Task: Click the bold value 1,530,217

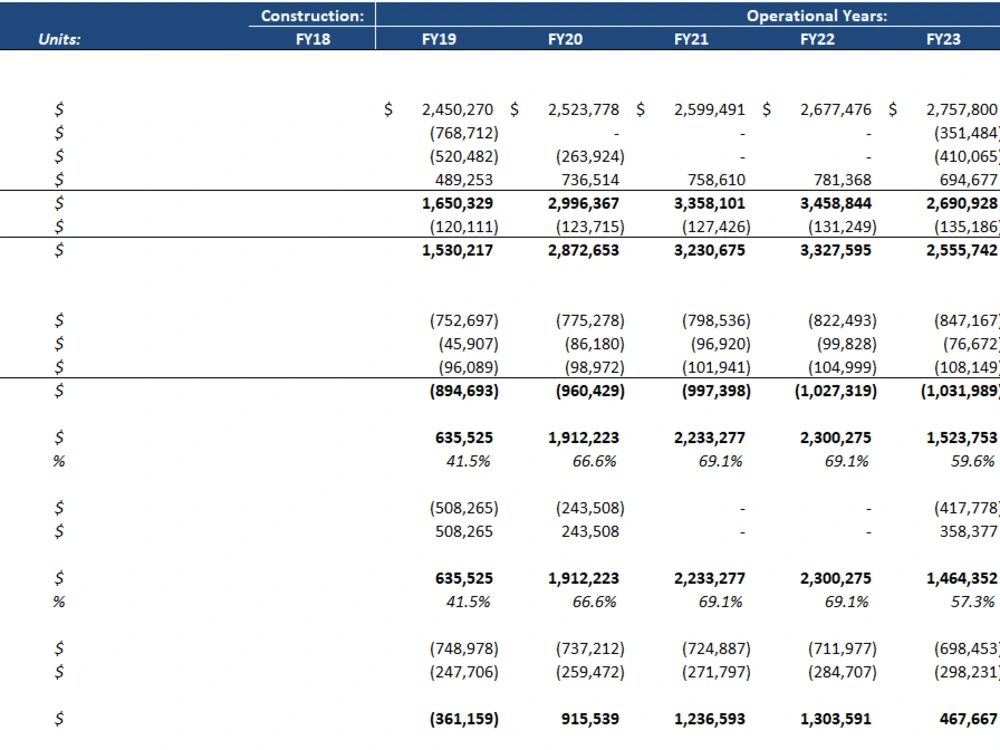Action: click(457, 250)
